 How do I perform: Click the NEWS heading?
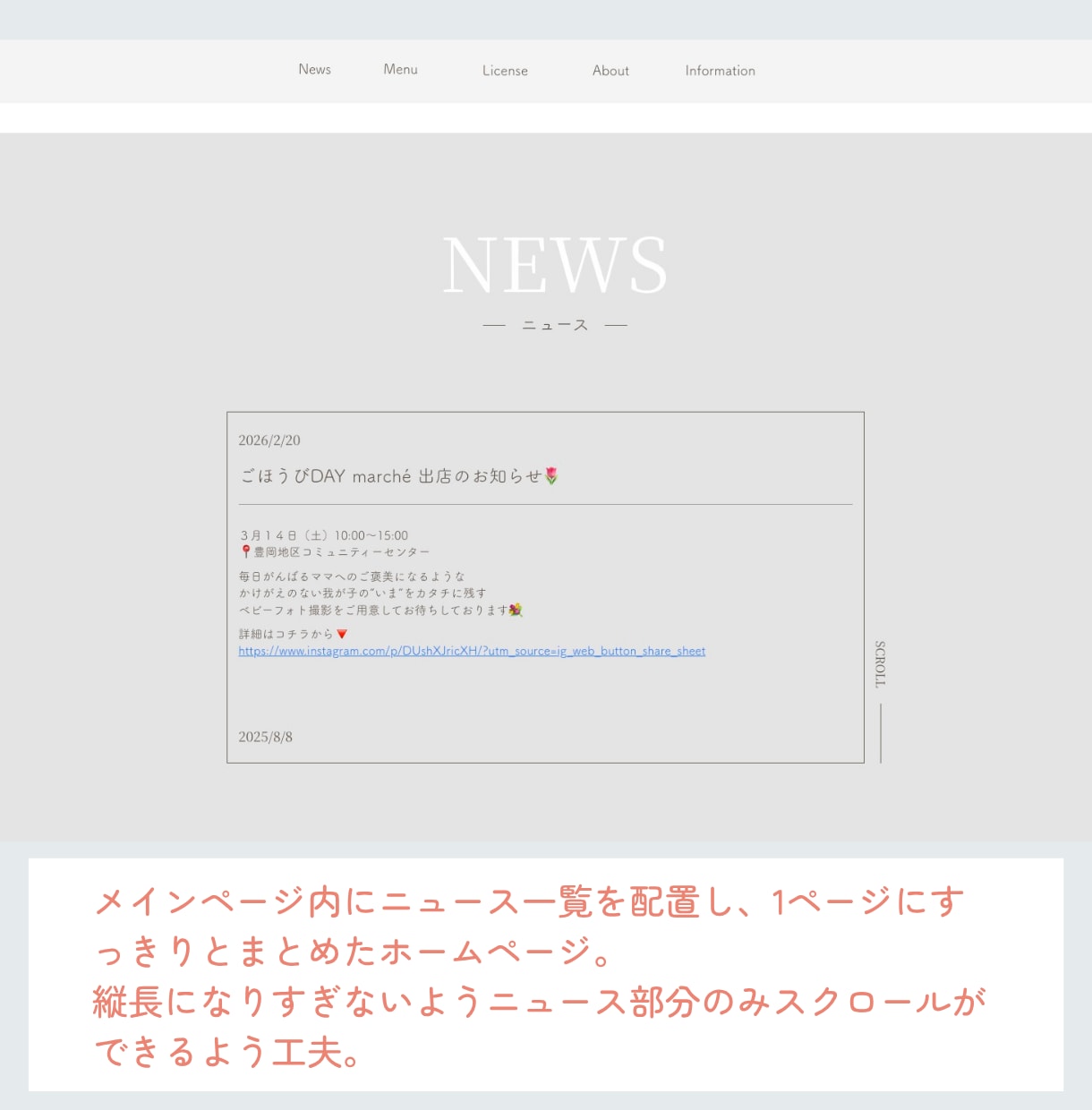point(555,265)
